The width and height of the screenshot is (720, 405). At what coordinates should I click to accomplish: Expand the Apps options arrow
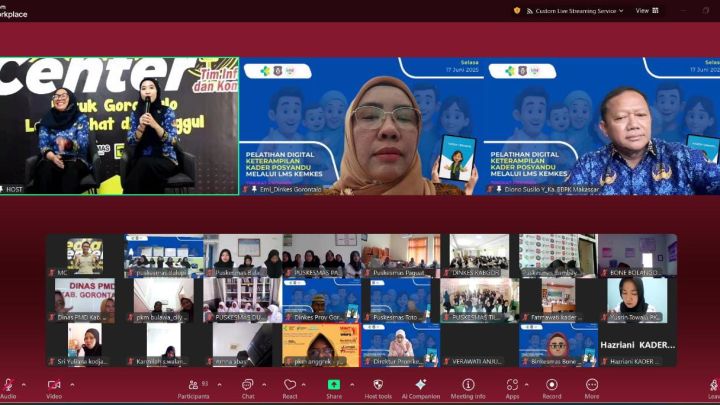click(x=527, y=385)
